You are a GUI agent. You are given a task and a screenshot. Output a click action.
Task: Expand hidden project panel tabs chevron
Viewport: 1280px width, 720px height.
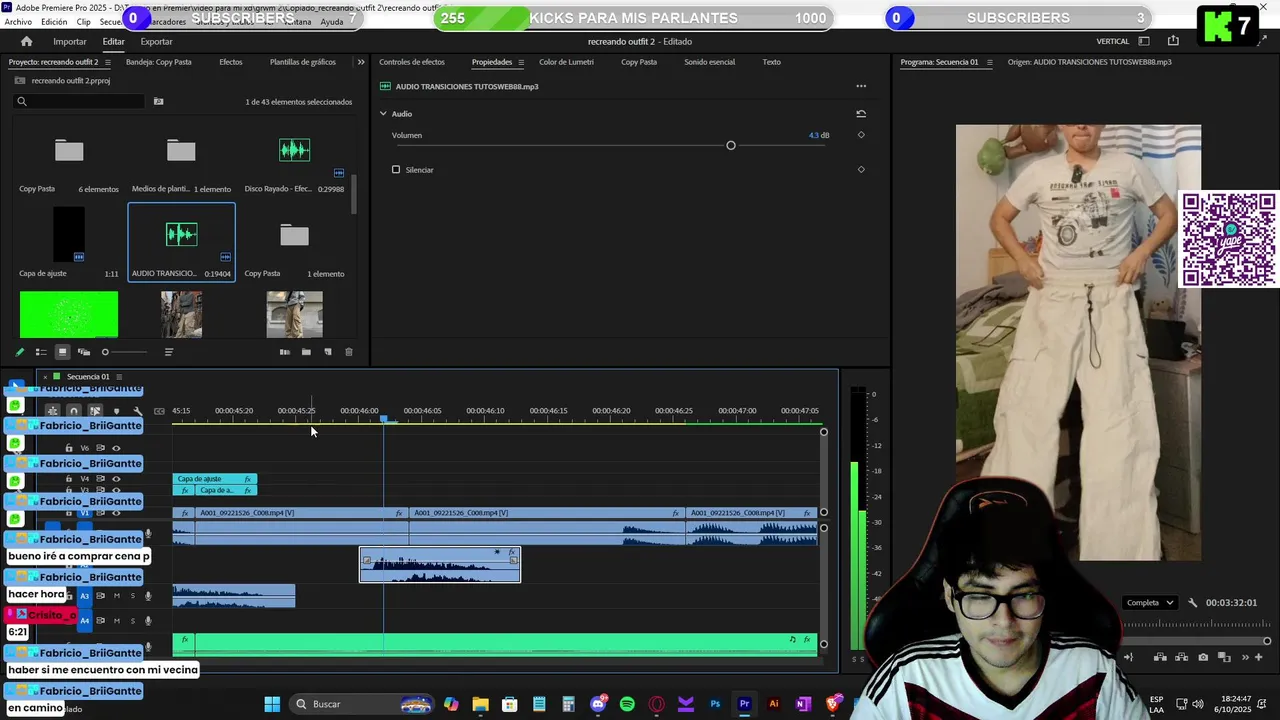pyautogui.click(x=361, y=62)
